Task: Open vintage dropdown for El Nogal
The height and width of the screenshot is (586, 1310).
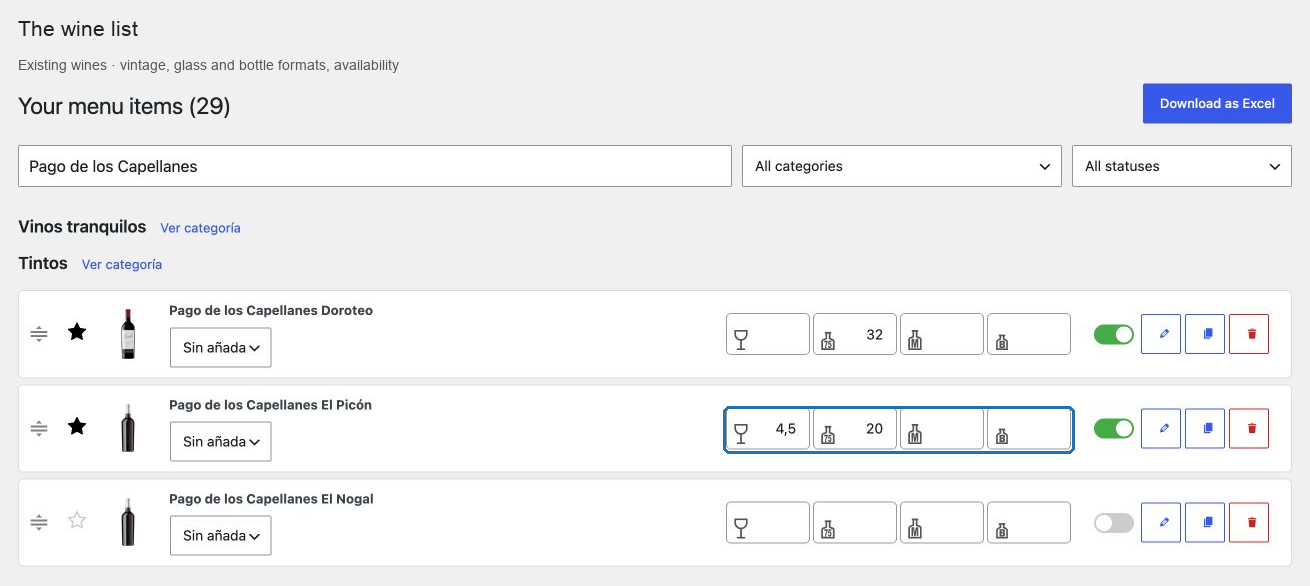Action: (x=220, y=535)
